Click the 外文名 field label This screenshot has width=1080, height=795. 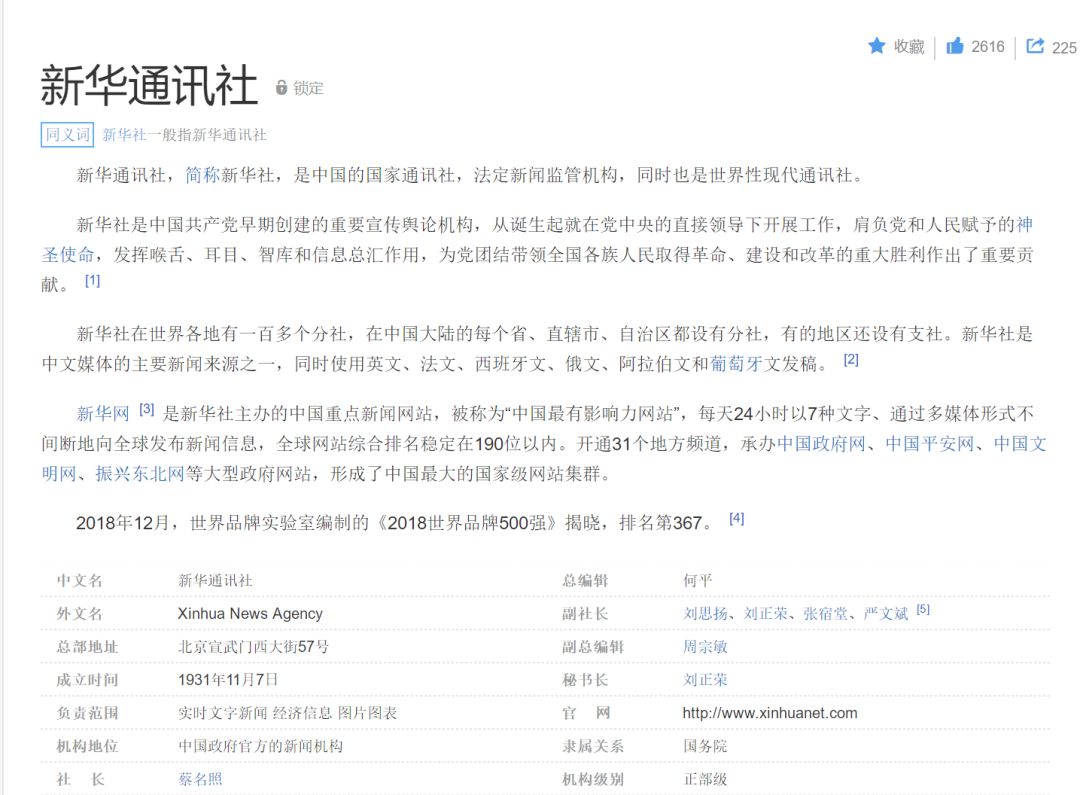(79, 613)
